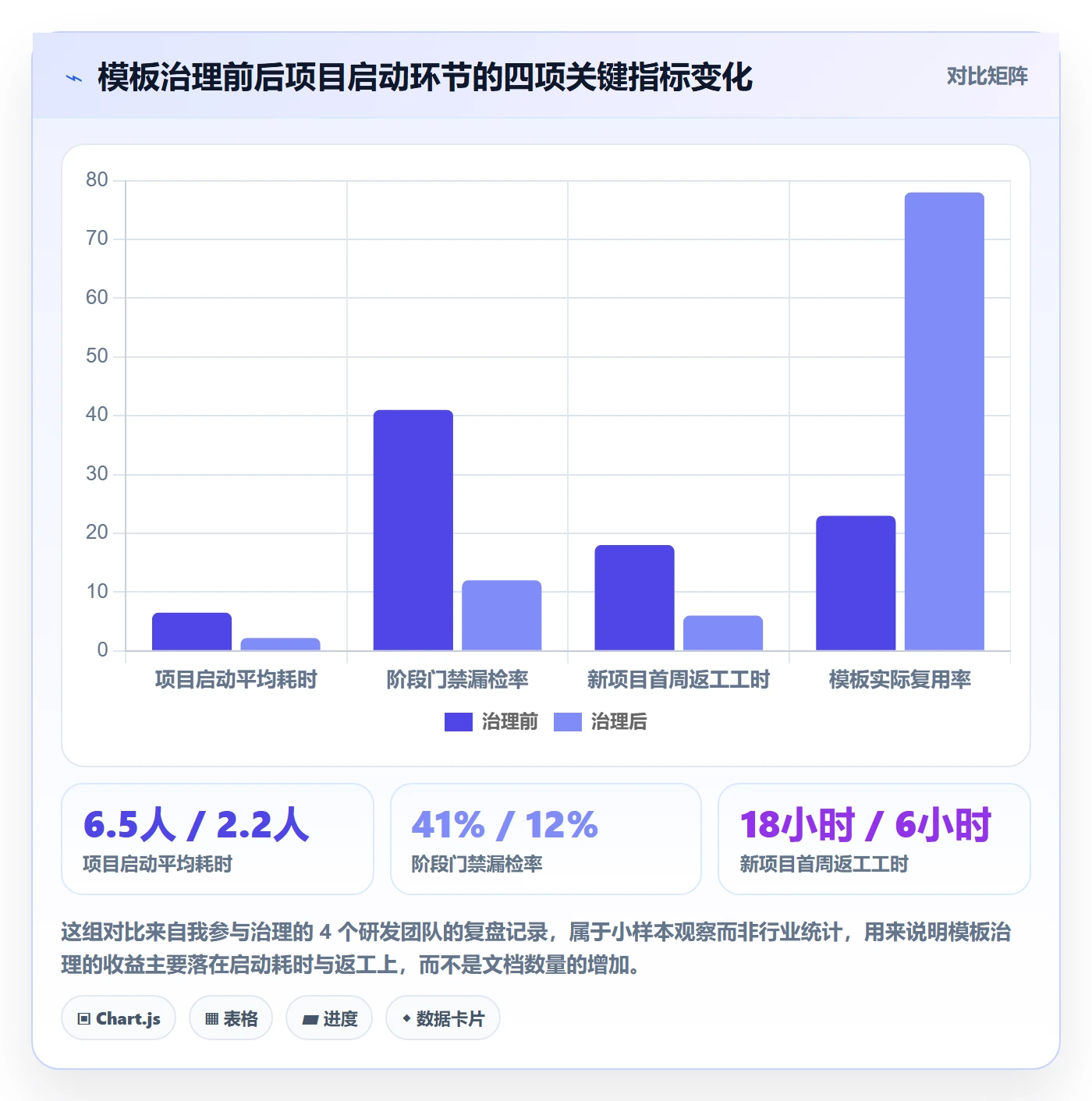This screenshot has width=1092, height=1101.
Task: Click the 41% / 12% stat value
Action: point(505,824)
